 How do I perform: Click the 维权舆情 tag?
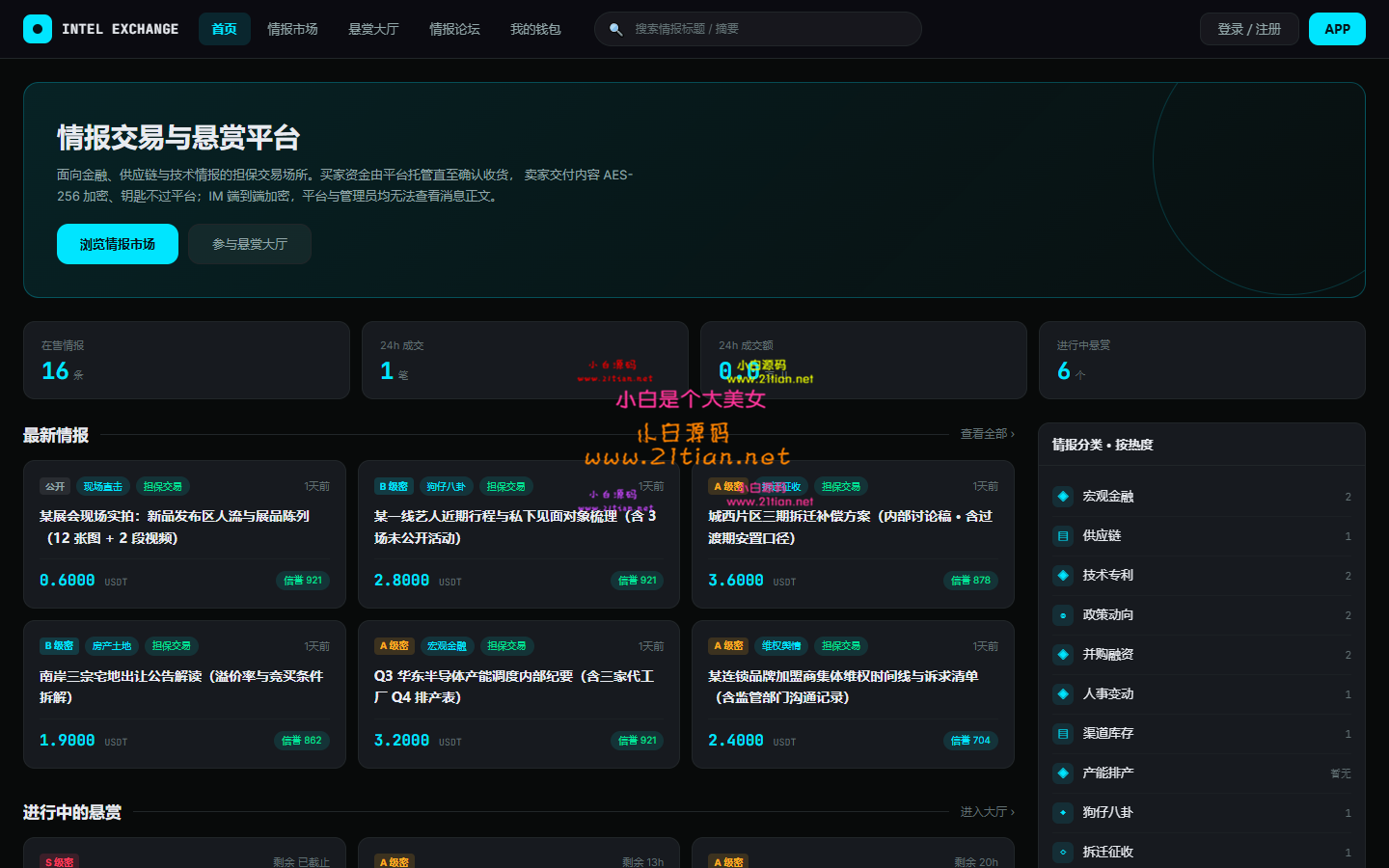pyautogui.click(x=781, y=646)
